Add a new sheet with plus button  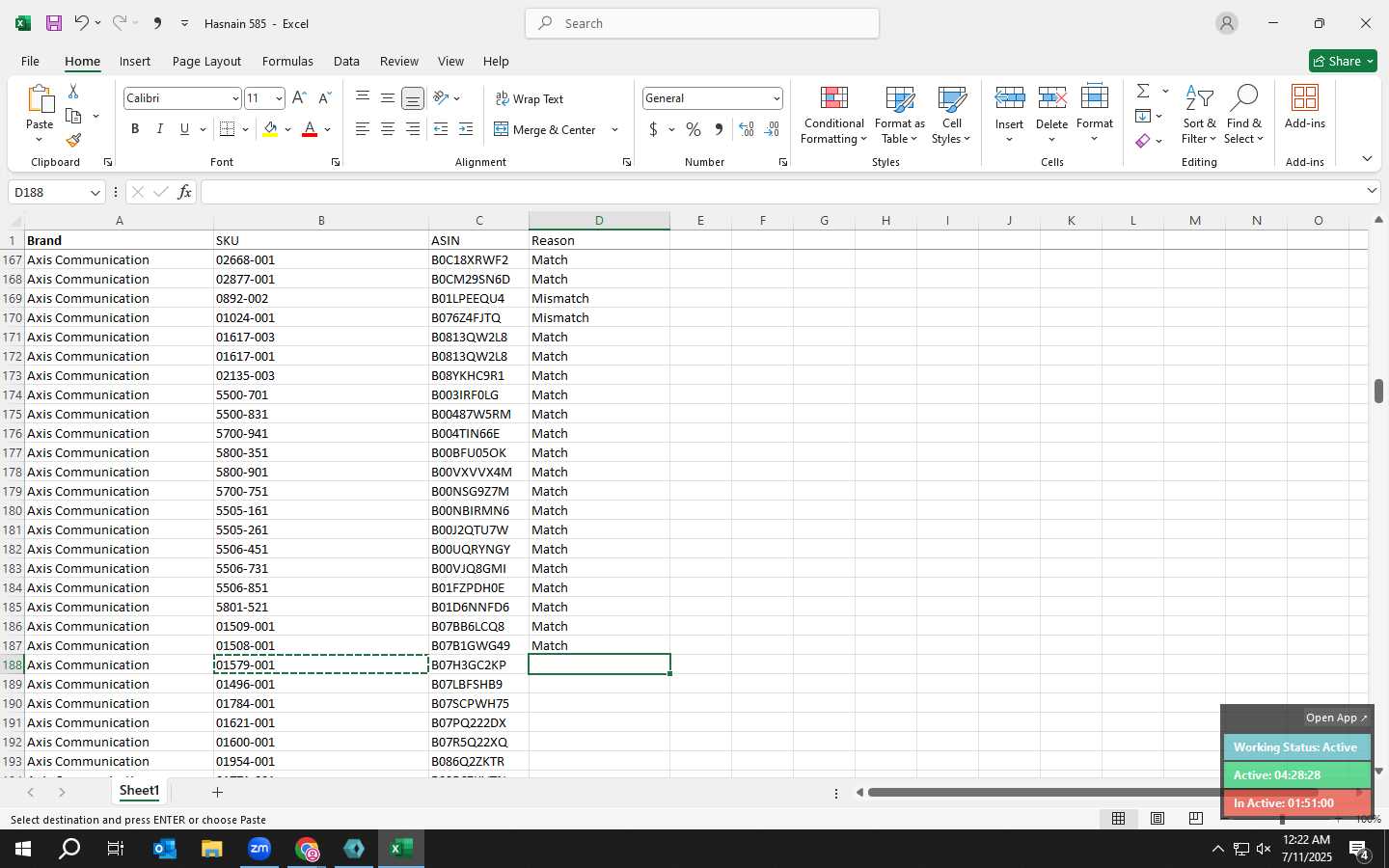[217, 792]
